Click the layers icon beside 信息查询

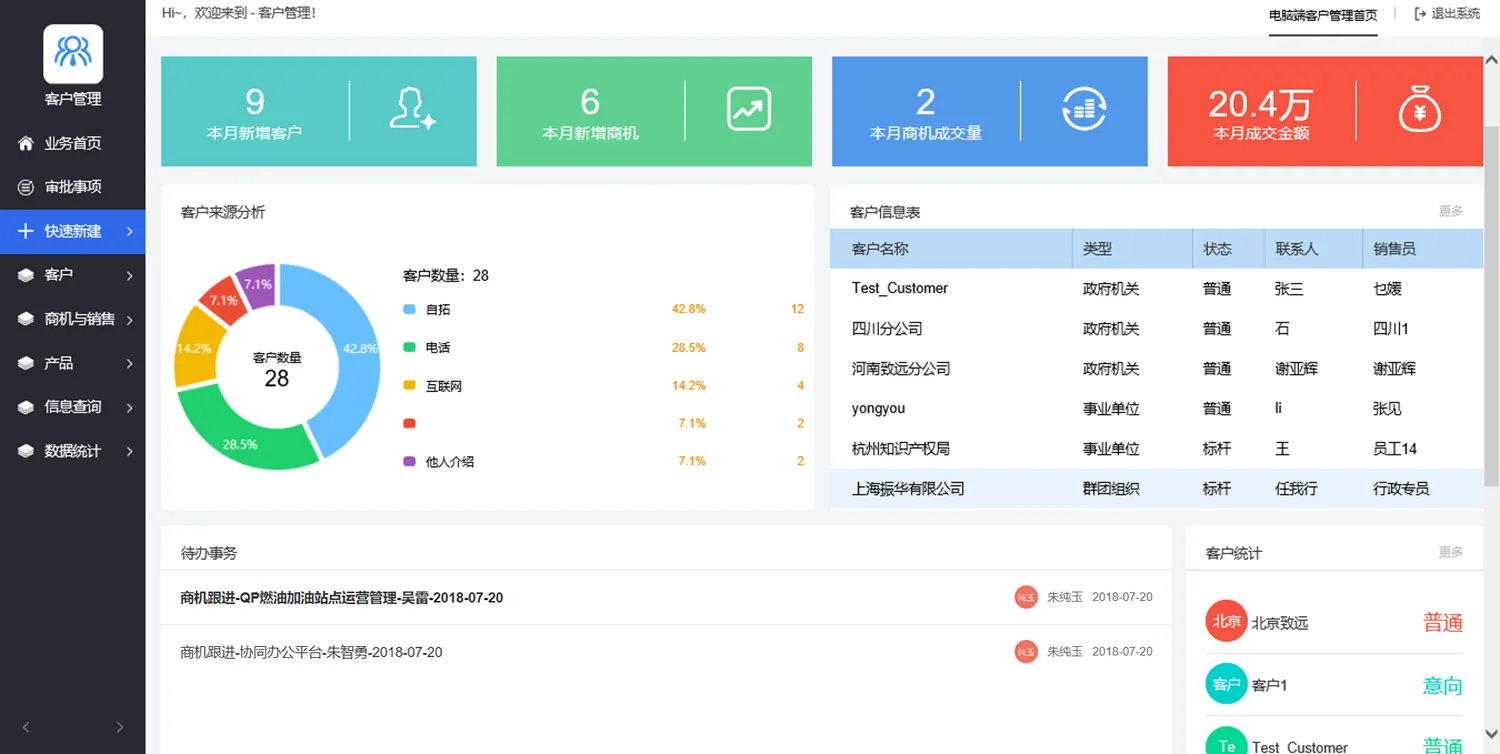(x=26, y=407)
